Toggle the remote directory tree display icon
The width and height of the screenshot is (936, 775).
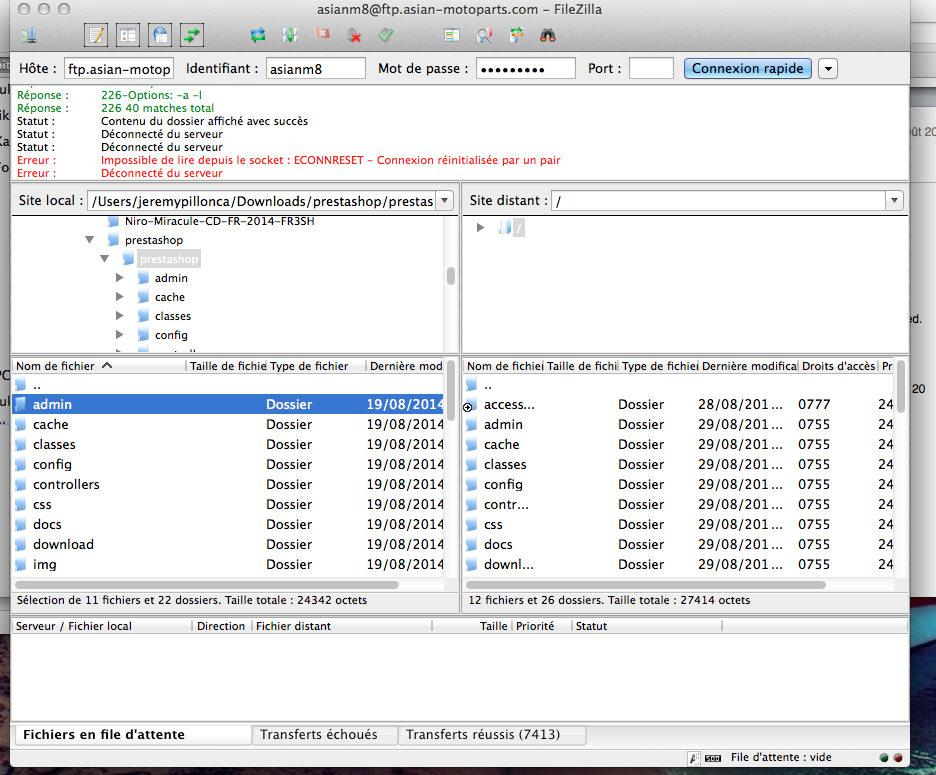pos(160,35)
